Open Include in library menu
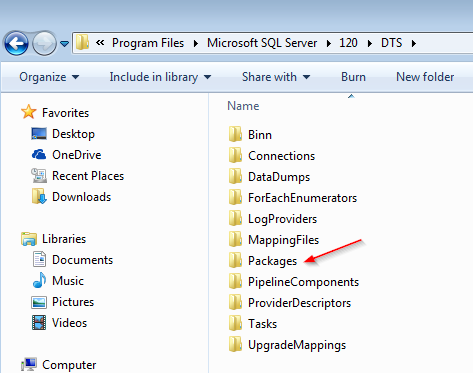 [x=160, y=77]
